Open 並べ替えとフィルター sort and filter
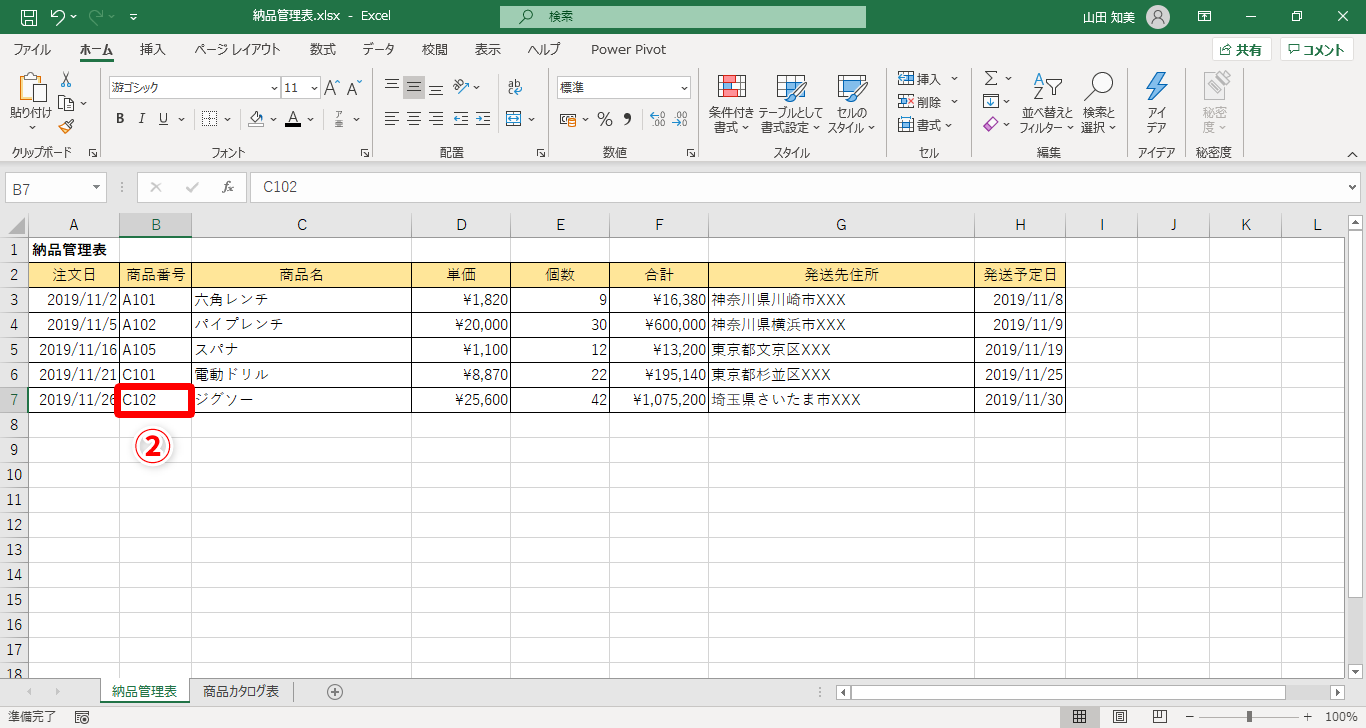This screenshot has height=728, width=1366. click(x=1046, y=104)
